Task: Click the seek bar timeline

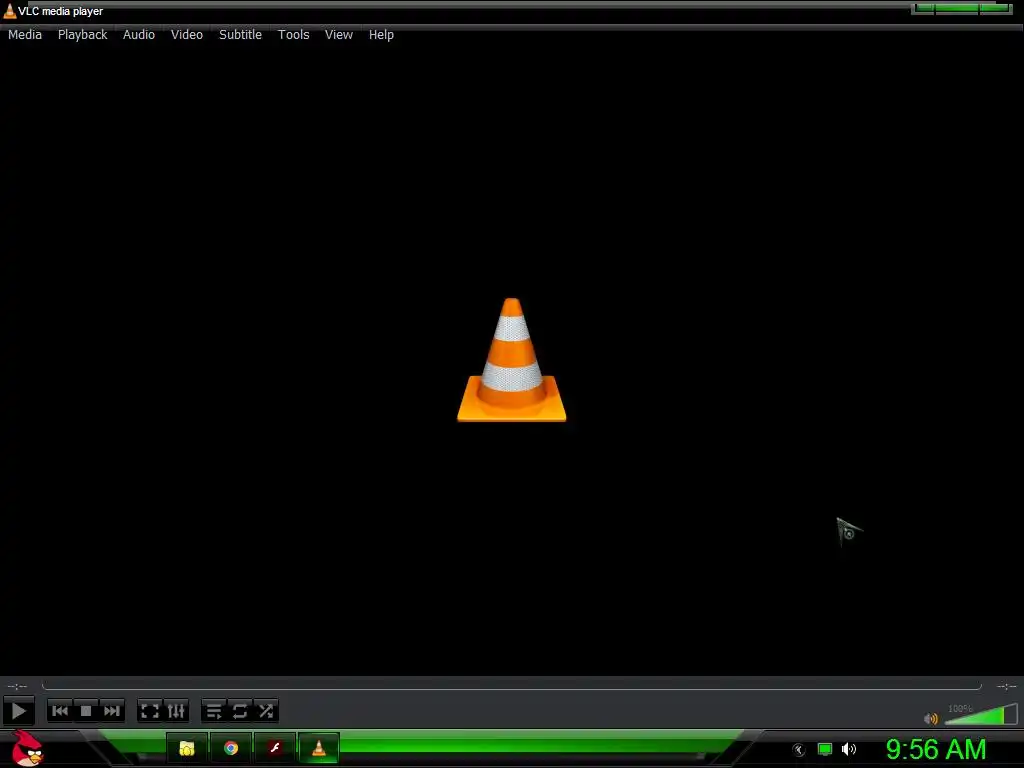Action: click(512, 686)
